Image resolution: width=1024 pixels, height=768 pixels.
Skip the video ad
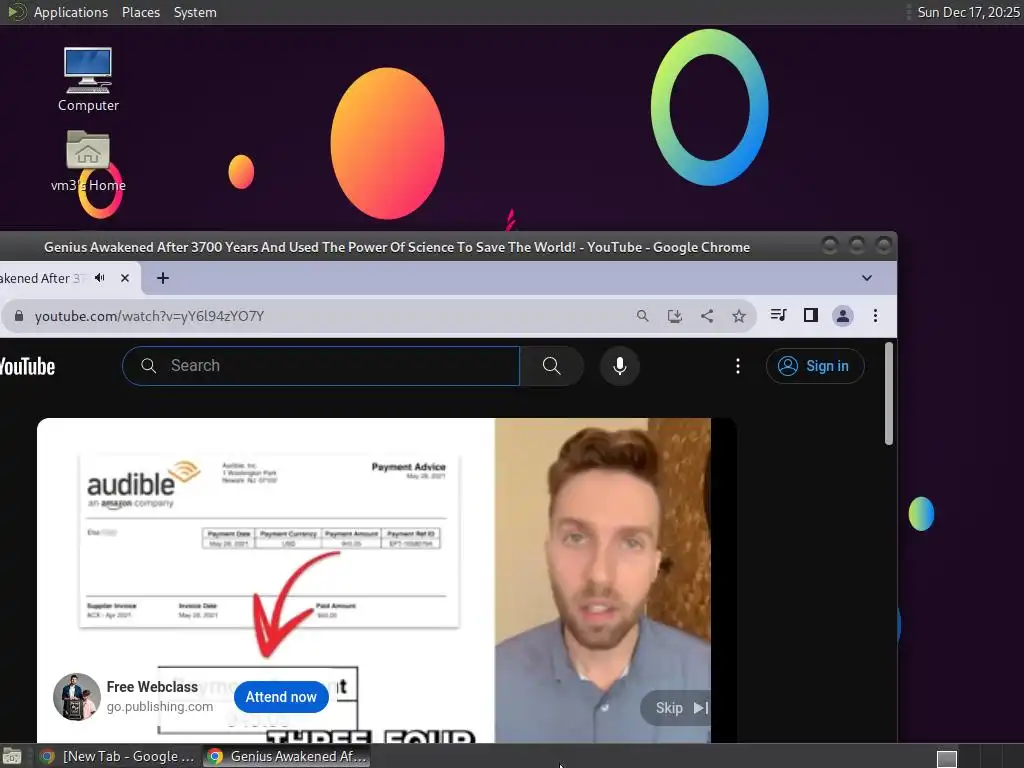tap(677, 708)
